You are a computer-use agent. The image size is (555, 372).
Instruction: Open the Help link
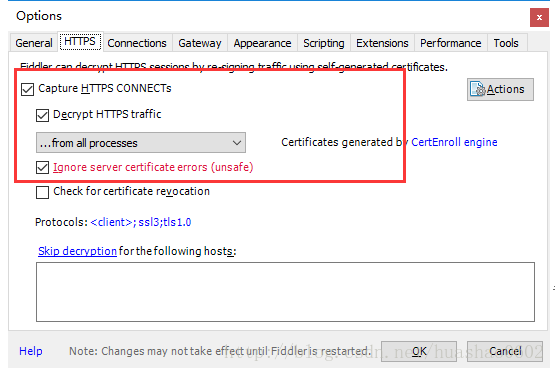point(31,351)
